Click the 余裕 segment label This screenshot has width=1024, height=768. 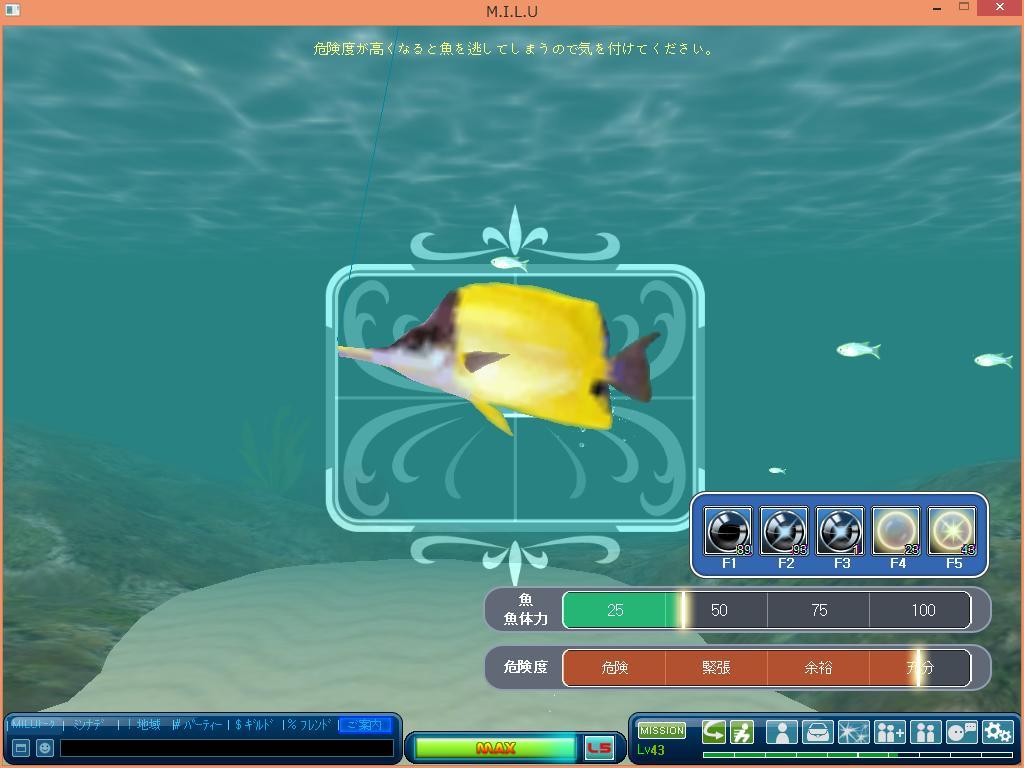click(x=818, y=667)
